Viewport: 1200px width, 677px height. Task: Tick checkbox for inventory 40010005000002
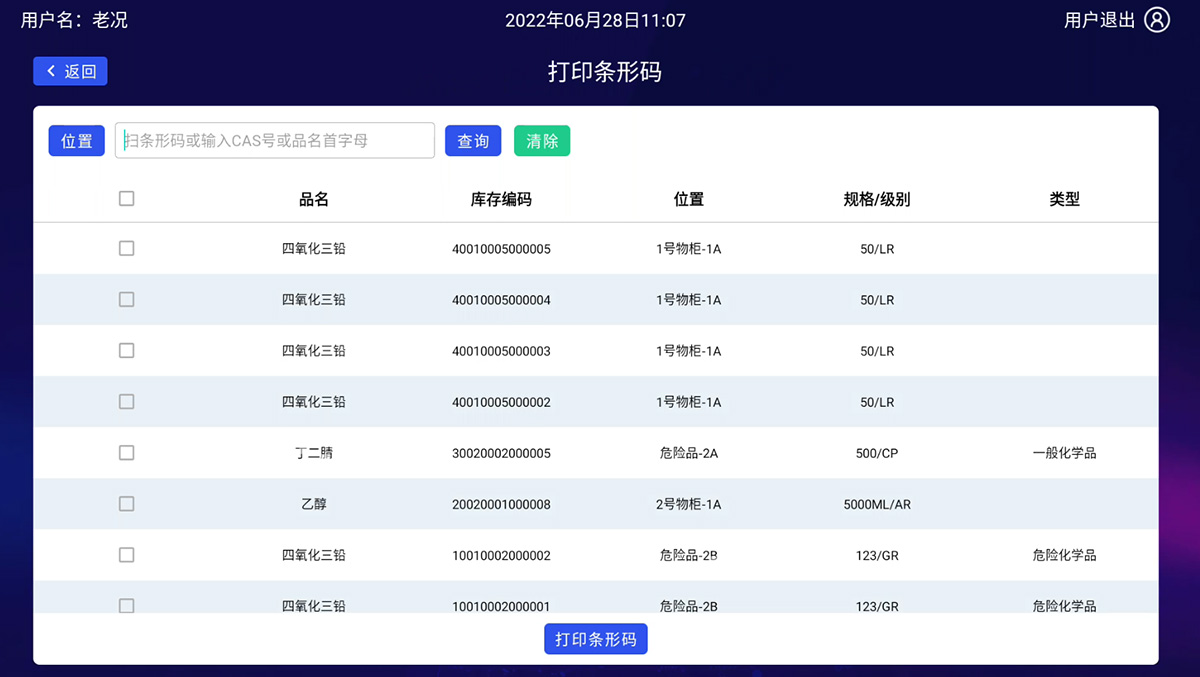tap(126, 402)
